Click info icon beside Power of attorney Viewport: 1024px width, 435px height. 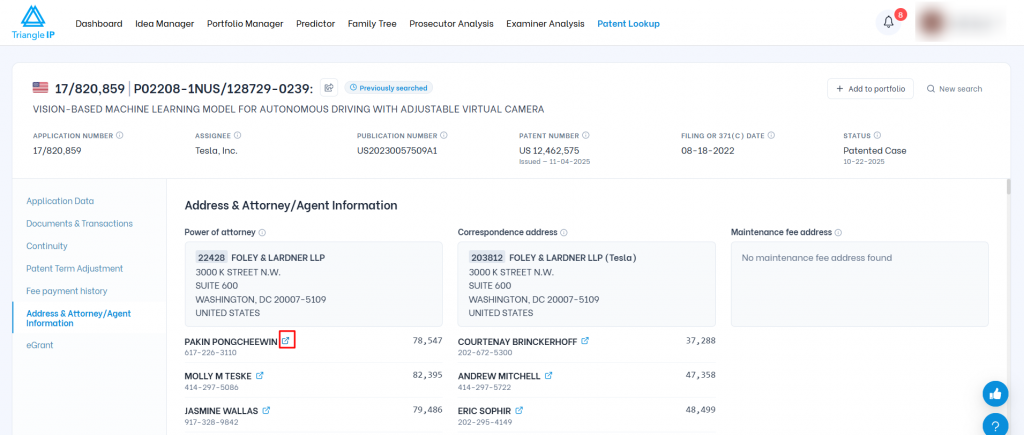(x=262, y=233)
